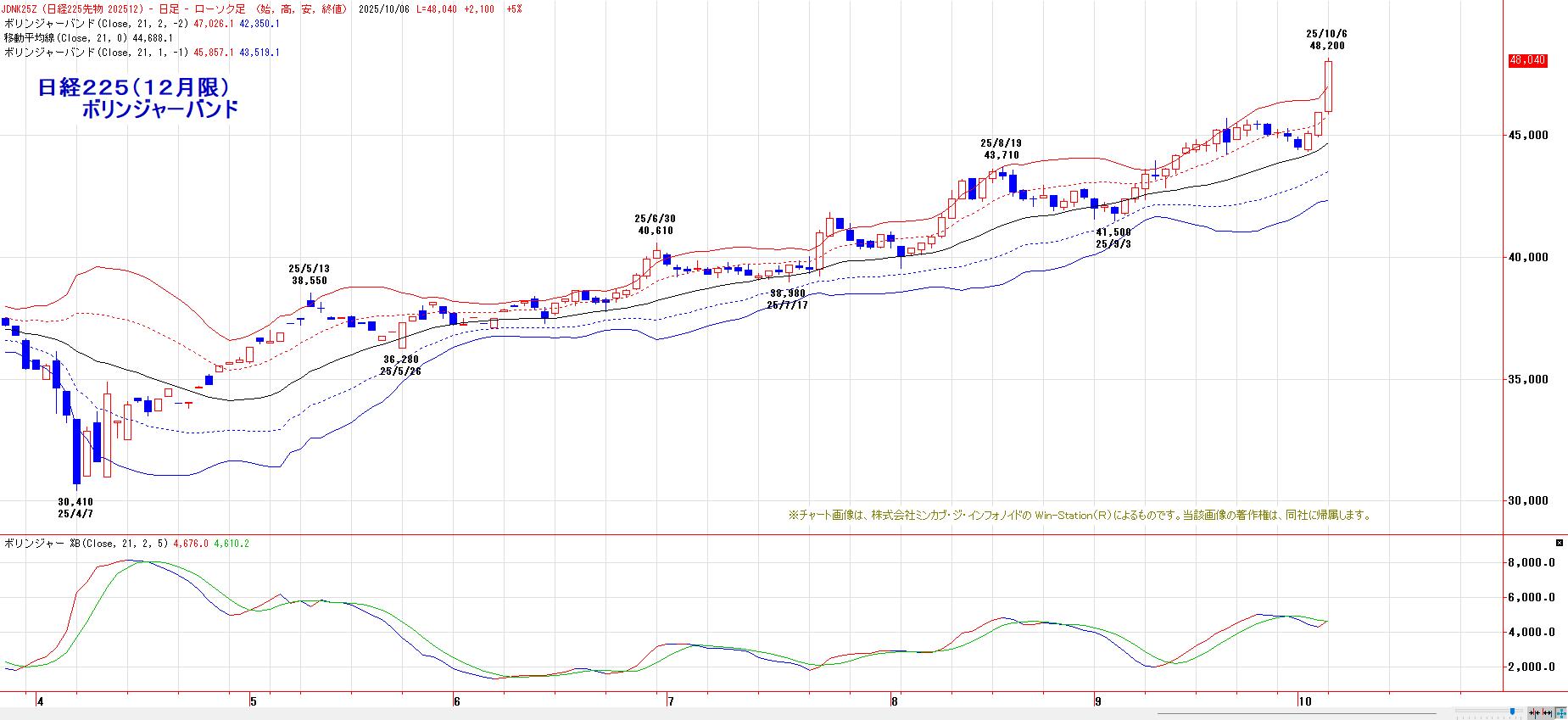This screenshot has width=1568, height=720.
Task: Click month 7 on the time axis
Action: coord(671,701)
